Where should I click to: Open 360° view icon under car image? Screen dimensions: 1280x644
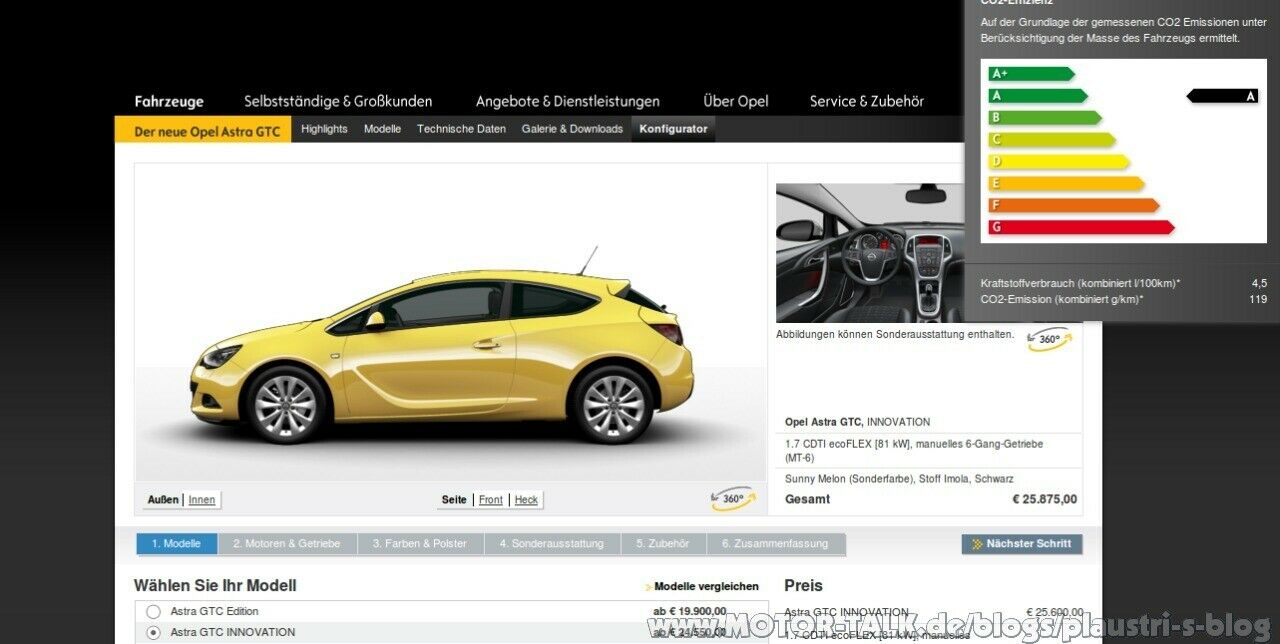click(x=732, y=498)
